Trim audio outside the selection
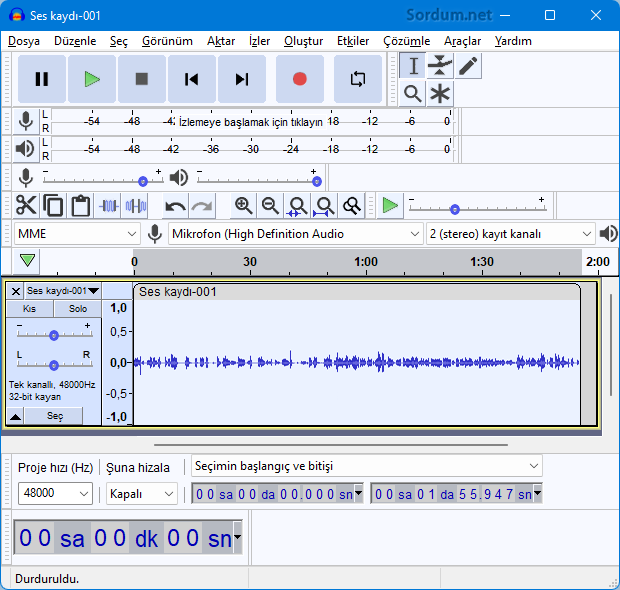This screenshot has height=590, width=620. point(108,206)
